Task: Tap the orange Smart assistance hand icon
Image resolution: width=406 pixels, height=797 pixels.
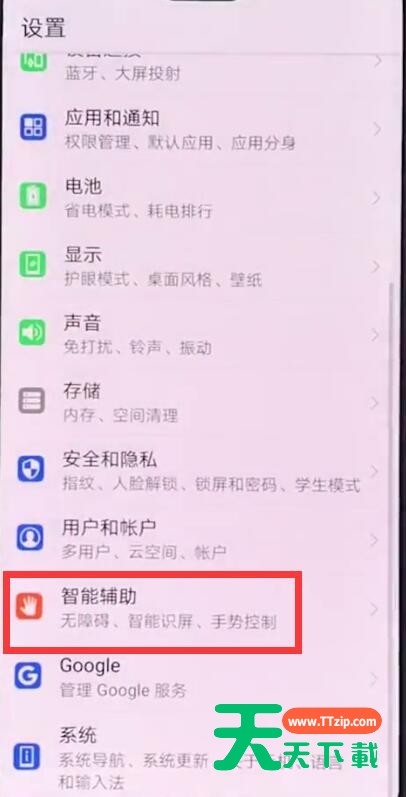Action: (29, 606)
